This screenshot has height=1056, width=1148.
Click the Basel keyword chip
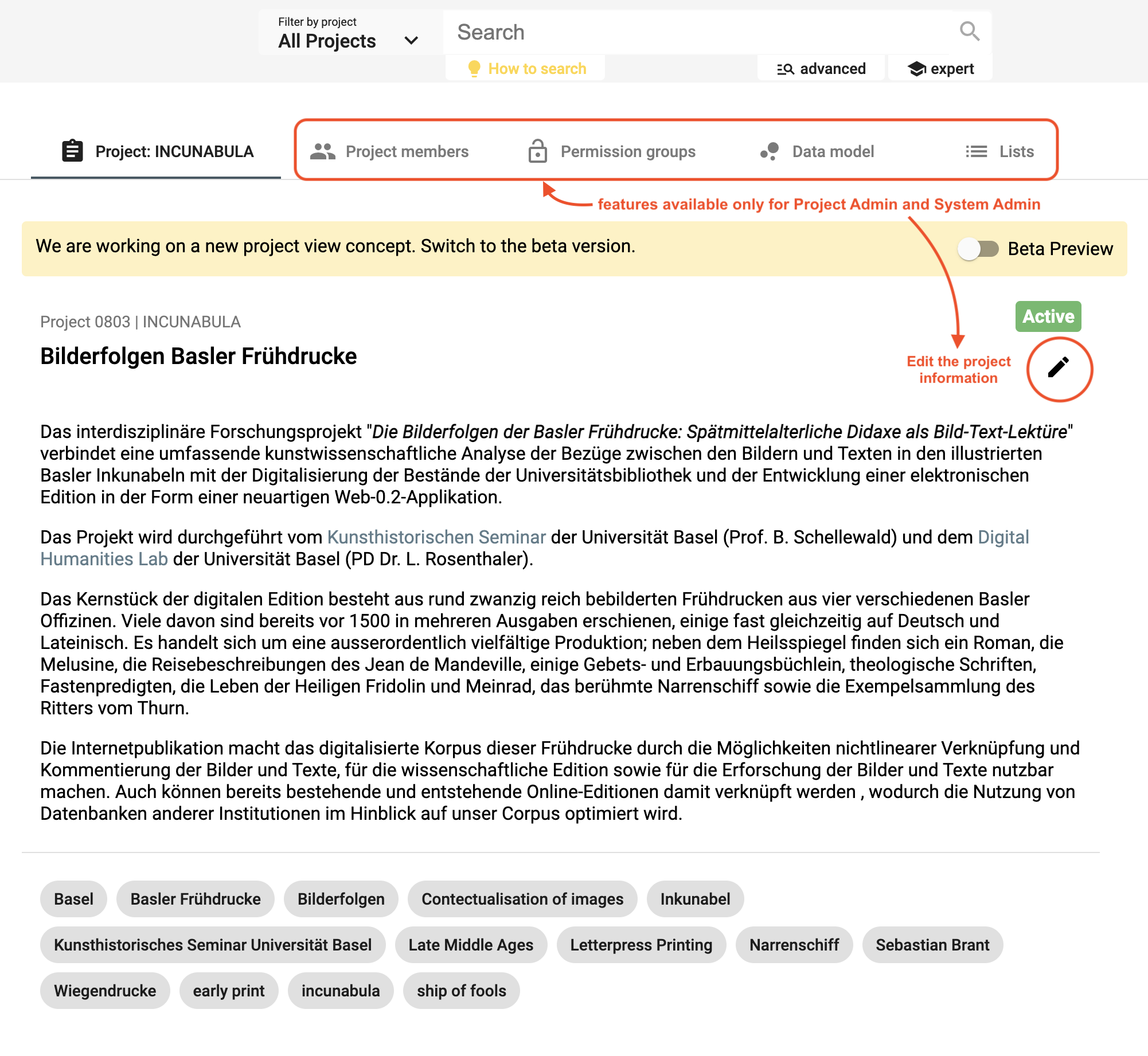pos(74,899)
